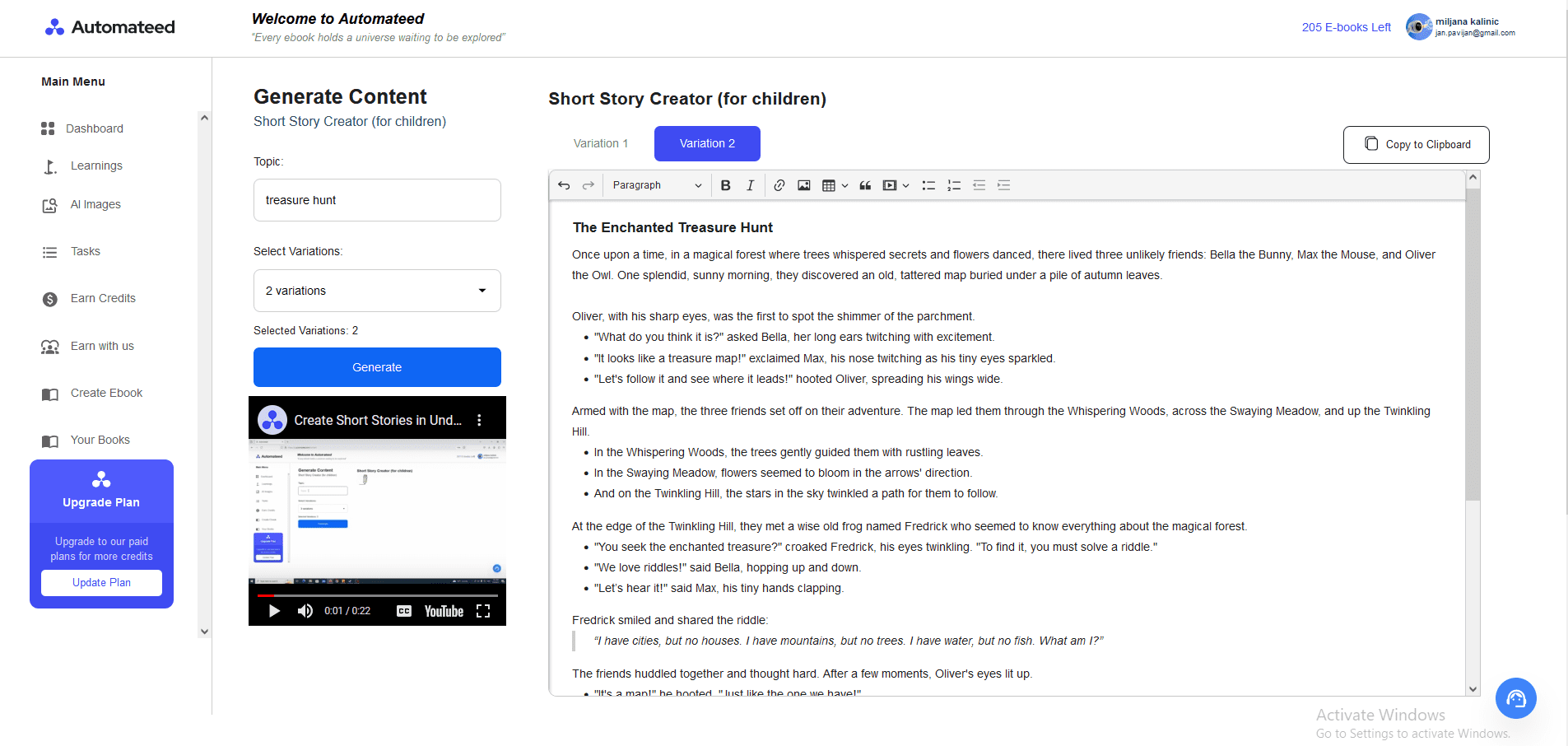The image size is (1568, 746).
Task: Click the Generate button
Action: (377, 366)
